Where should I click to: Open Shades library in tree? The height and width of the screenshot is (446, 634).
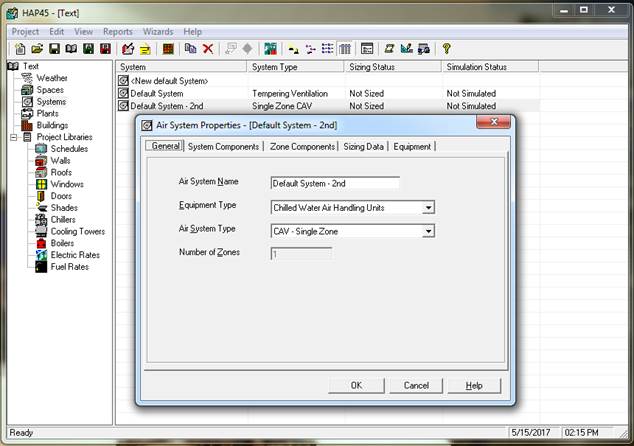click(64, 208)
